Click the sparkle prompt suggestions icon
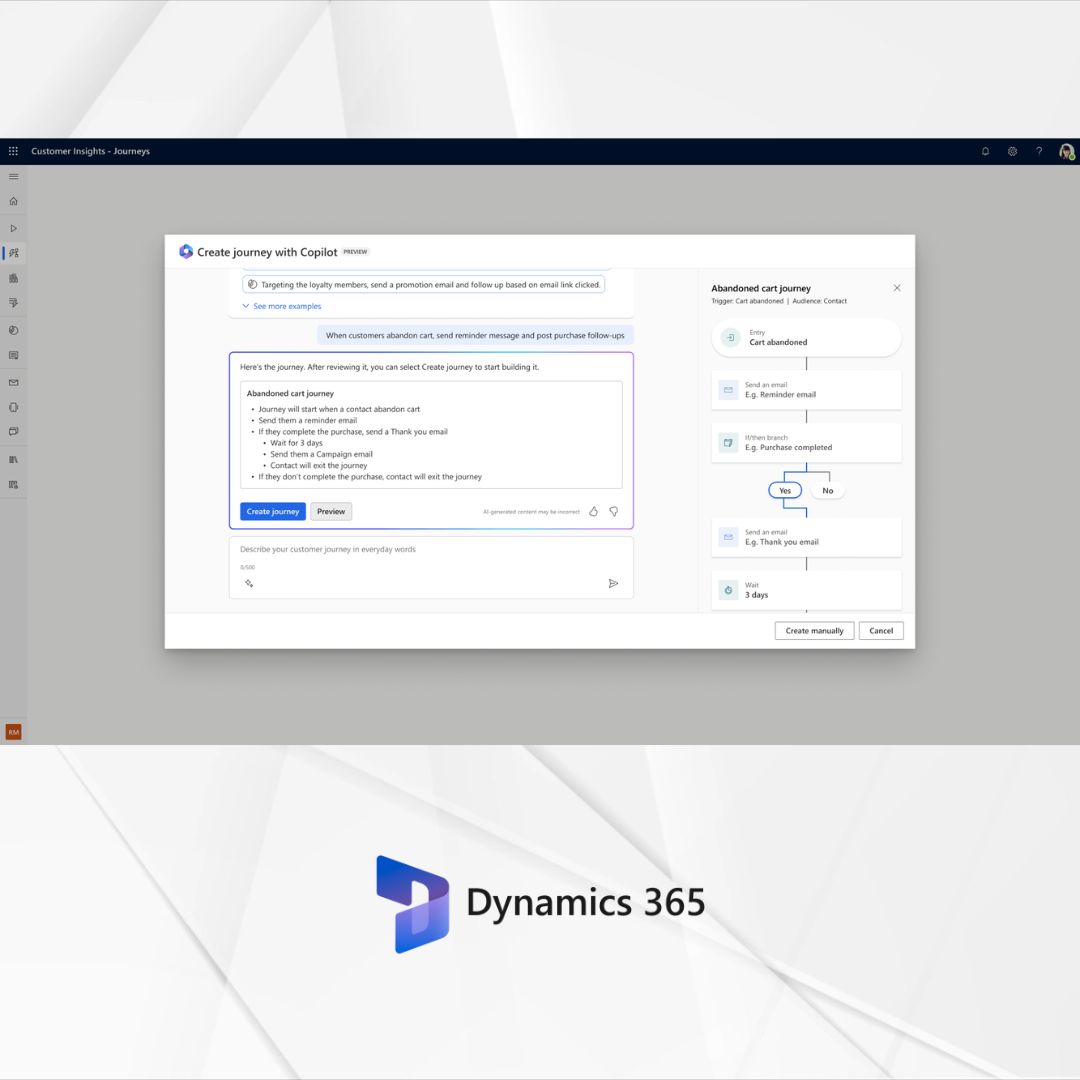 click(x=249, y=583)
